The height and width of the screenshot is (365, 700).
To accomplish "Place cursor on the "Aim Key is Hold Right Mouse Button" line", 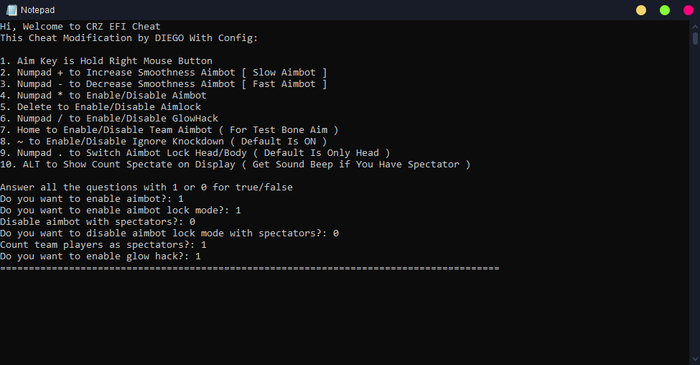I will (115, 61).
